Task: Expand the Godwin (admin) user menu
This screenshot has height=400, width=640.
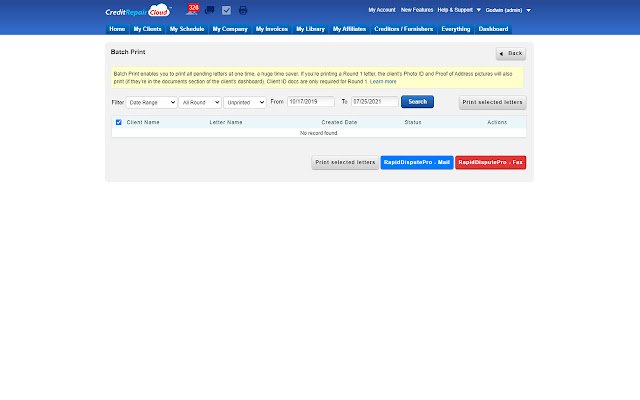Action: click(508, 10)
